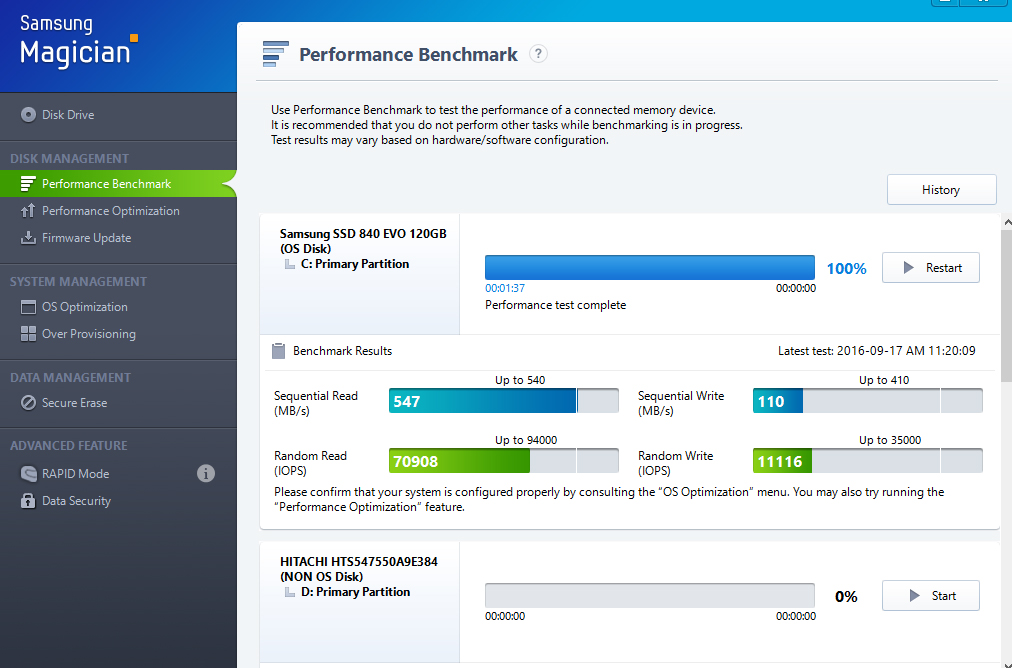Open Firmware Update

(118, 238)
